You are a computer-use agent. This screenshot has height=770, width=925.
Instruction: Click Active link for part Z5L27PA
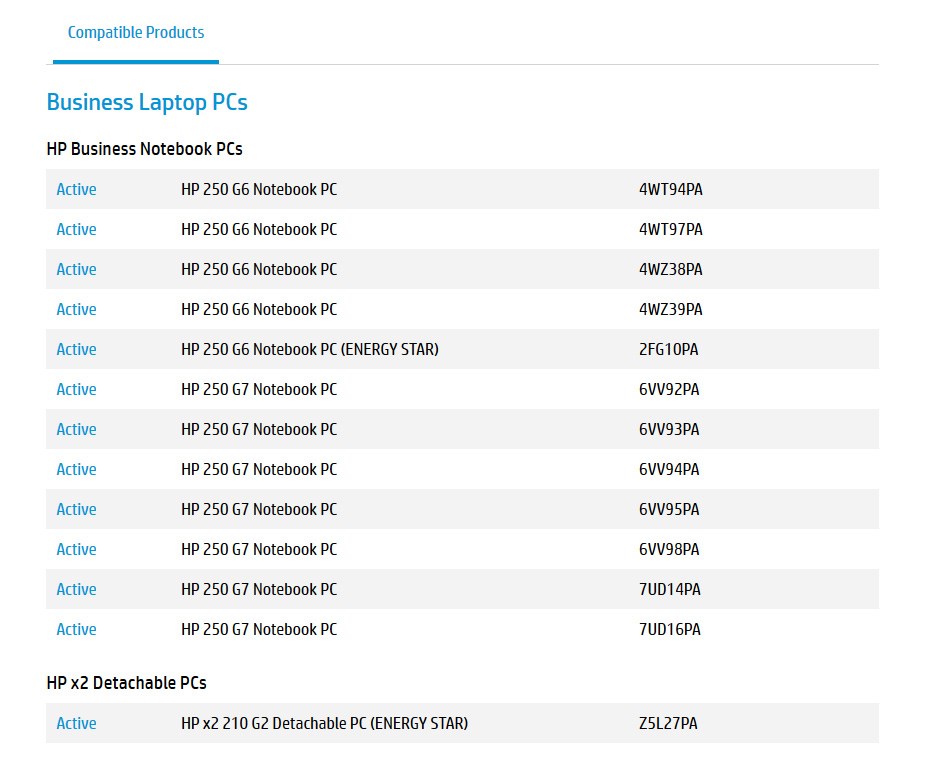coord(76,723)
